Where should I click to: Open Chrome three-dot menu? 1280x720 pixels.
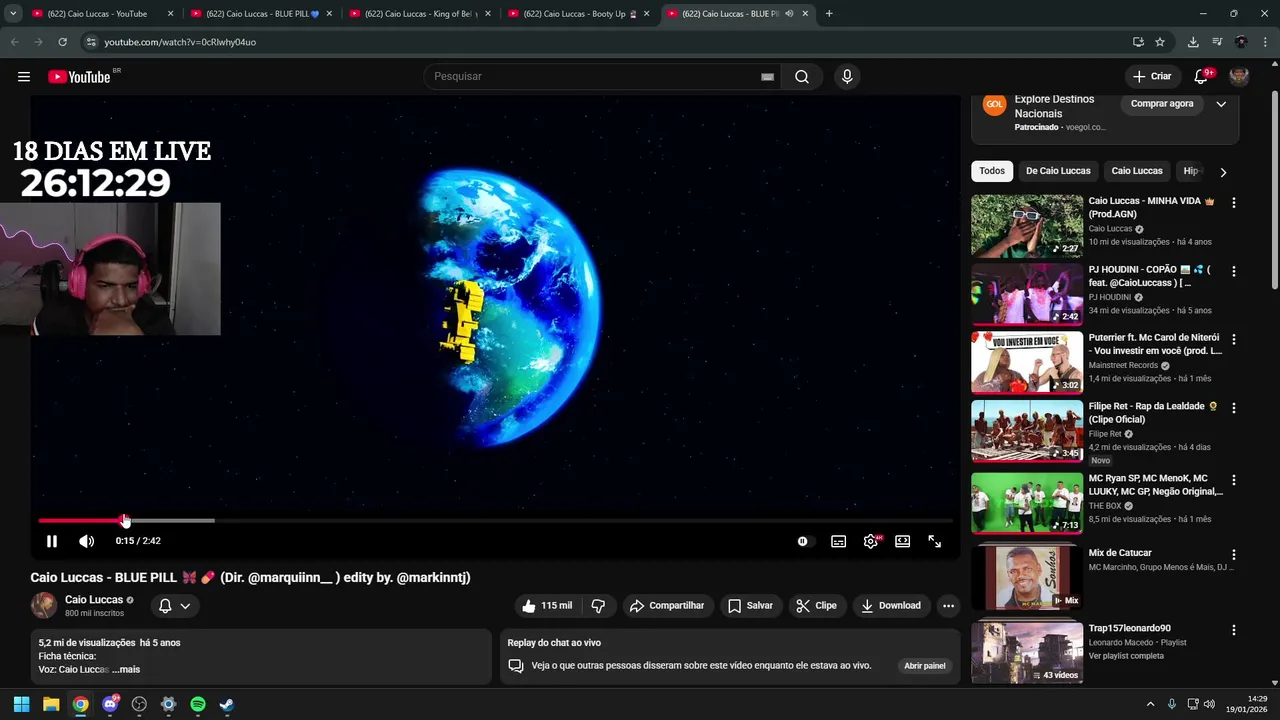point(1266,42)
